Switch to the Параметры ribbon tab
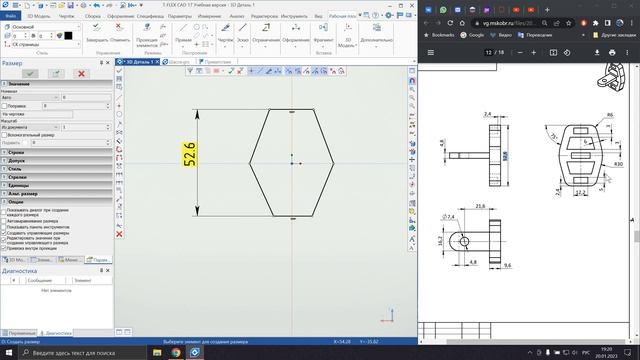Viewport: 640px width, 360px height. [x=180, y=16]
